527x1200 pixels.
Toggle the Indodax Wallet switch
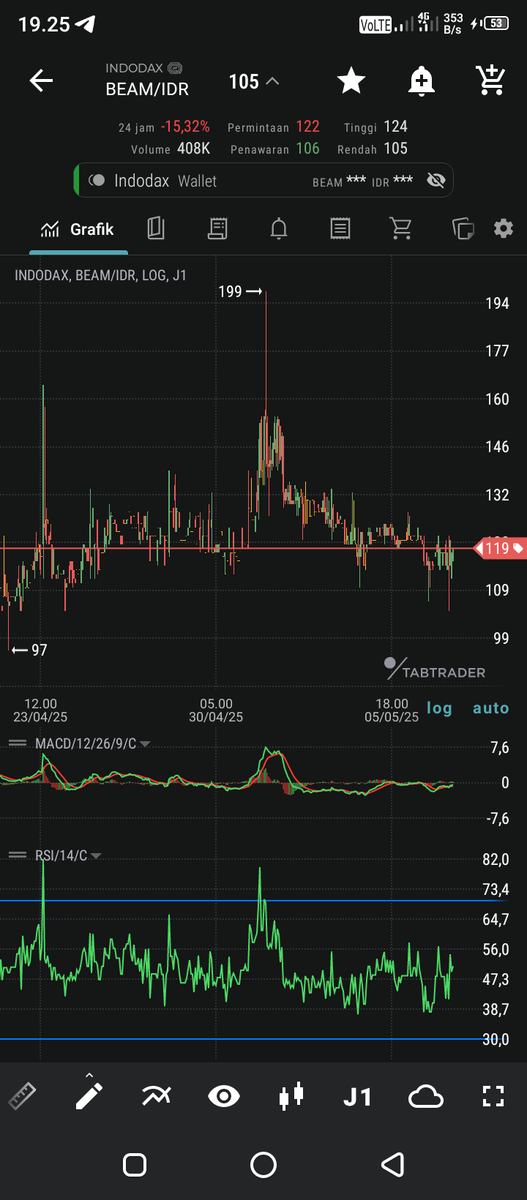click(x=97, y=181)
